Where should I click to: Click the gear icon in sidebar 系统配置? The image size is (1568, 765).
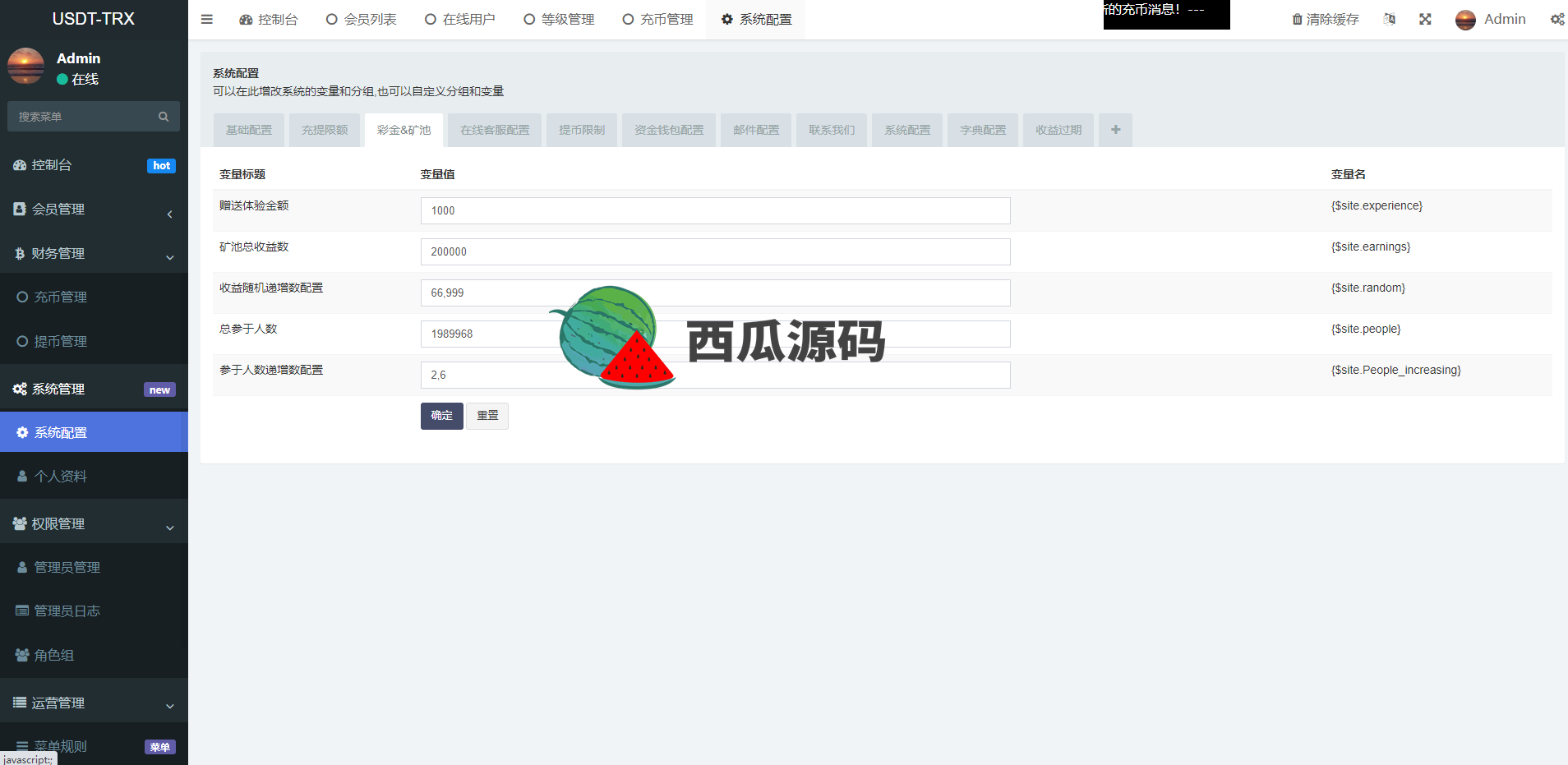(x=22, y=432)
